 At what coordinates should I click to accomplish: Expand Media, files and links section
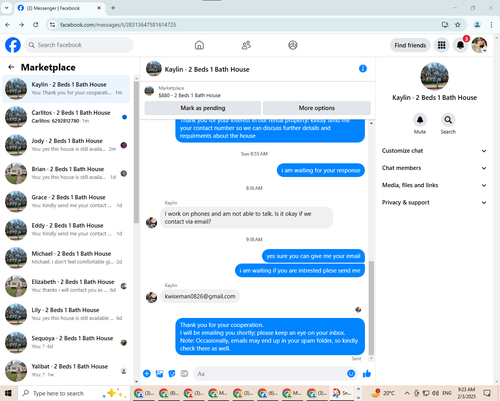tap(434, 185)
